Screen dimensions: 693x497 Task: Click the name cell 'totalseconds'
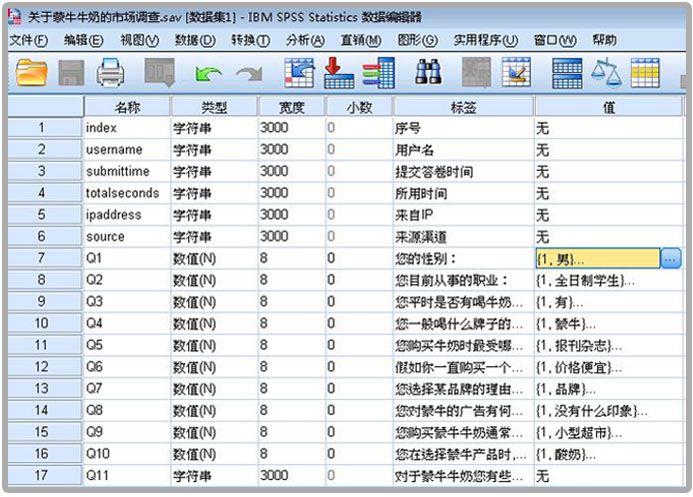pos(127,193)
